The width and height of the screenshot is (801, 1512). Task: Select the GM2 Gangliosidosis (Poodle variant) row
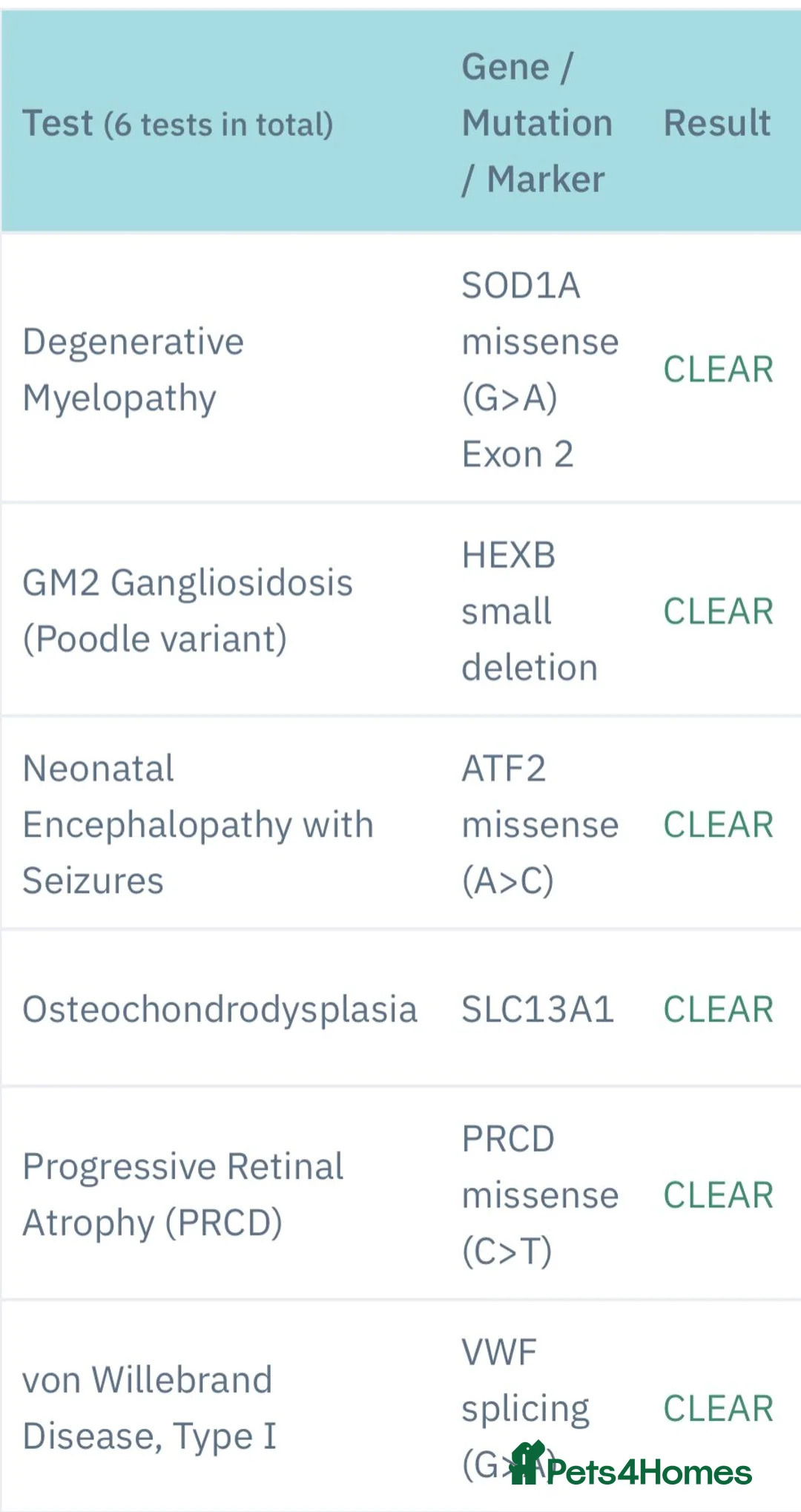tap(187, 611)
